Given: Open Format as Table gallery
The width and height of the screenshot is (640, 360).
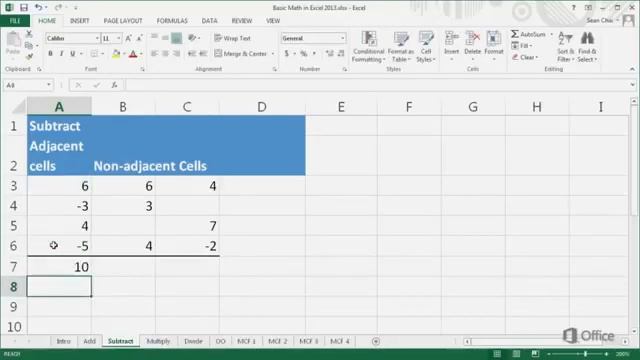Looking at the screenshot, I should point(401,47).
